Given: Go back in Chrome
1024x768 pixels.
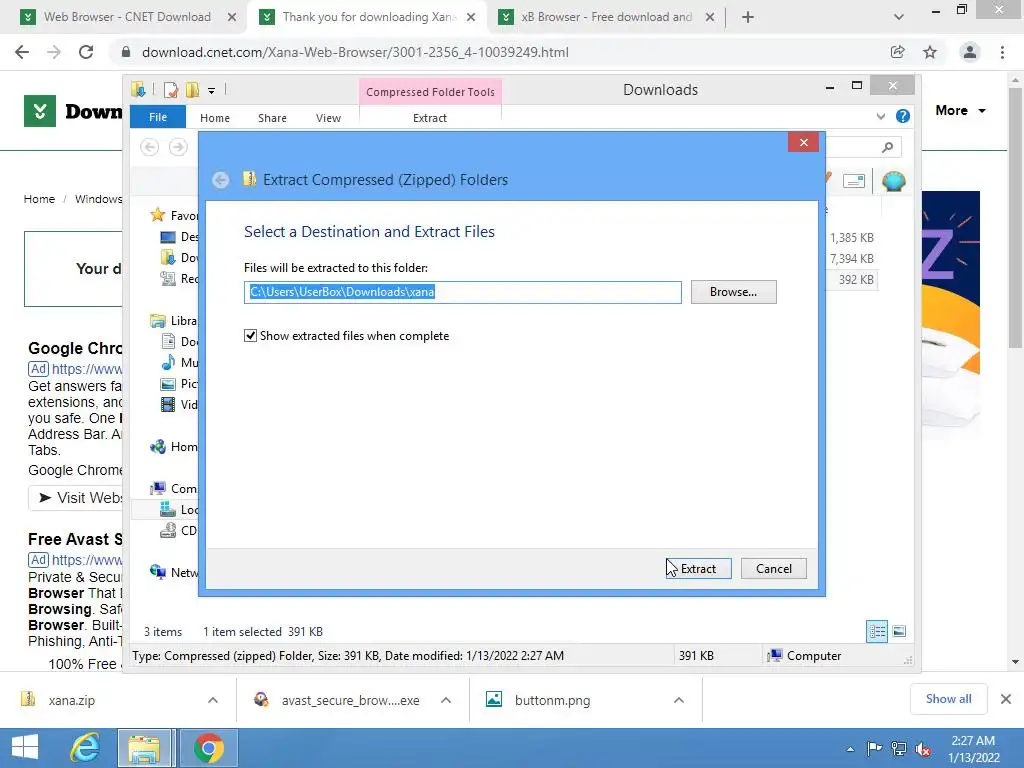Looking at the screenshot, I should coord(22,52).
